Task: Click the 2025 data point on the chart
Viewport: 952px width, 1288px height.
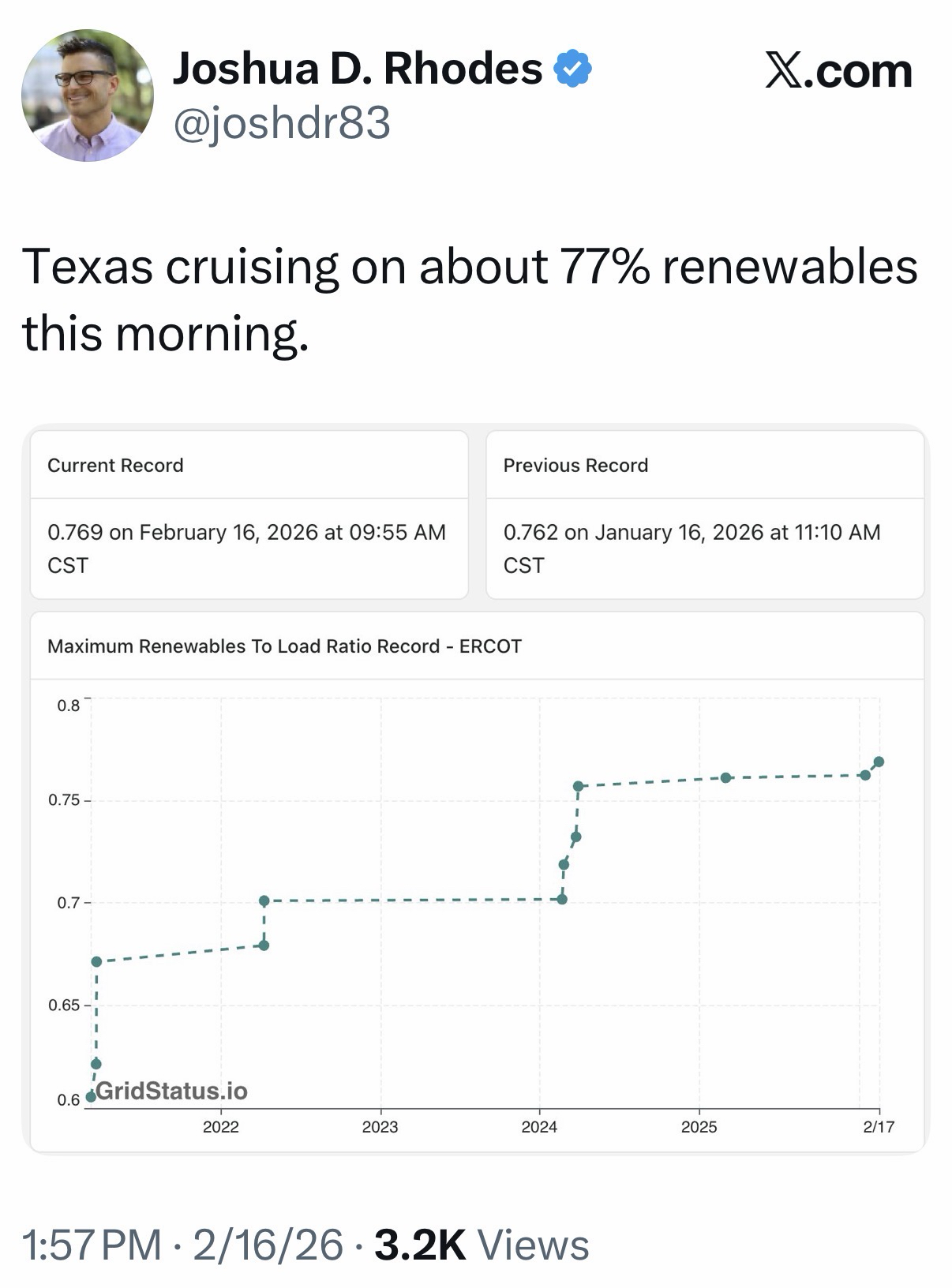Action: (x=726, y=777)
